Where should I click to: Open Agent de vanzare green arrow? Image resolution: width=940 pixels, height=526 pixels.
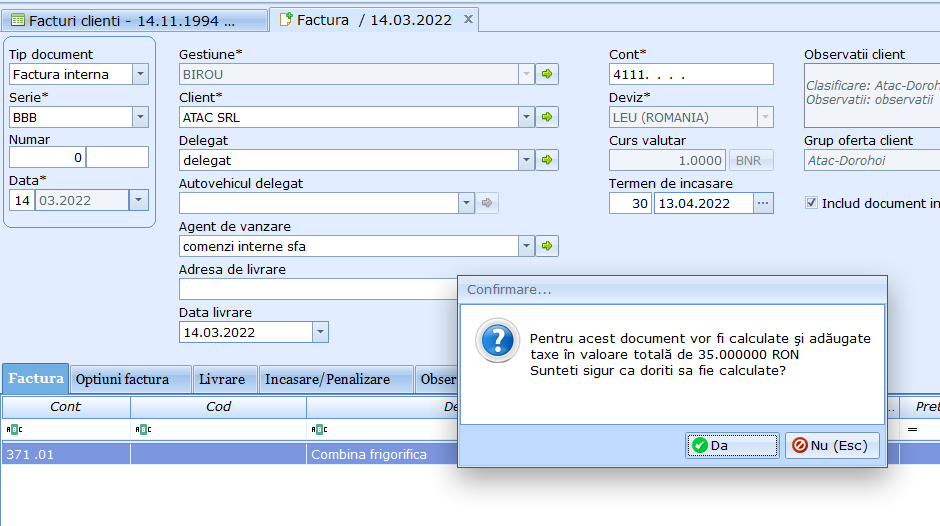547,246
